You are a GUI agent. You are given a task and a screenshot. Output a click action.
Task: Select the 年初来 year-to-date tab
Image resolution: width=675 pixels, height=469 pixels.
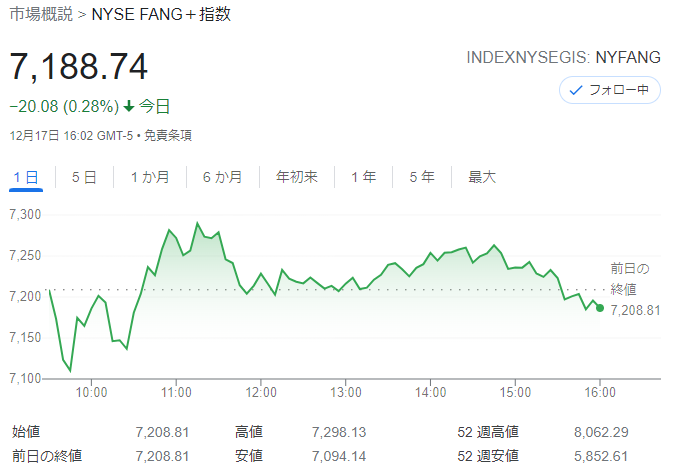pyautogui.click(x=297, y=177)
